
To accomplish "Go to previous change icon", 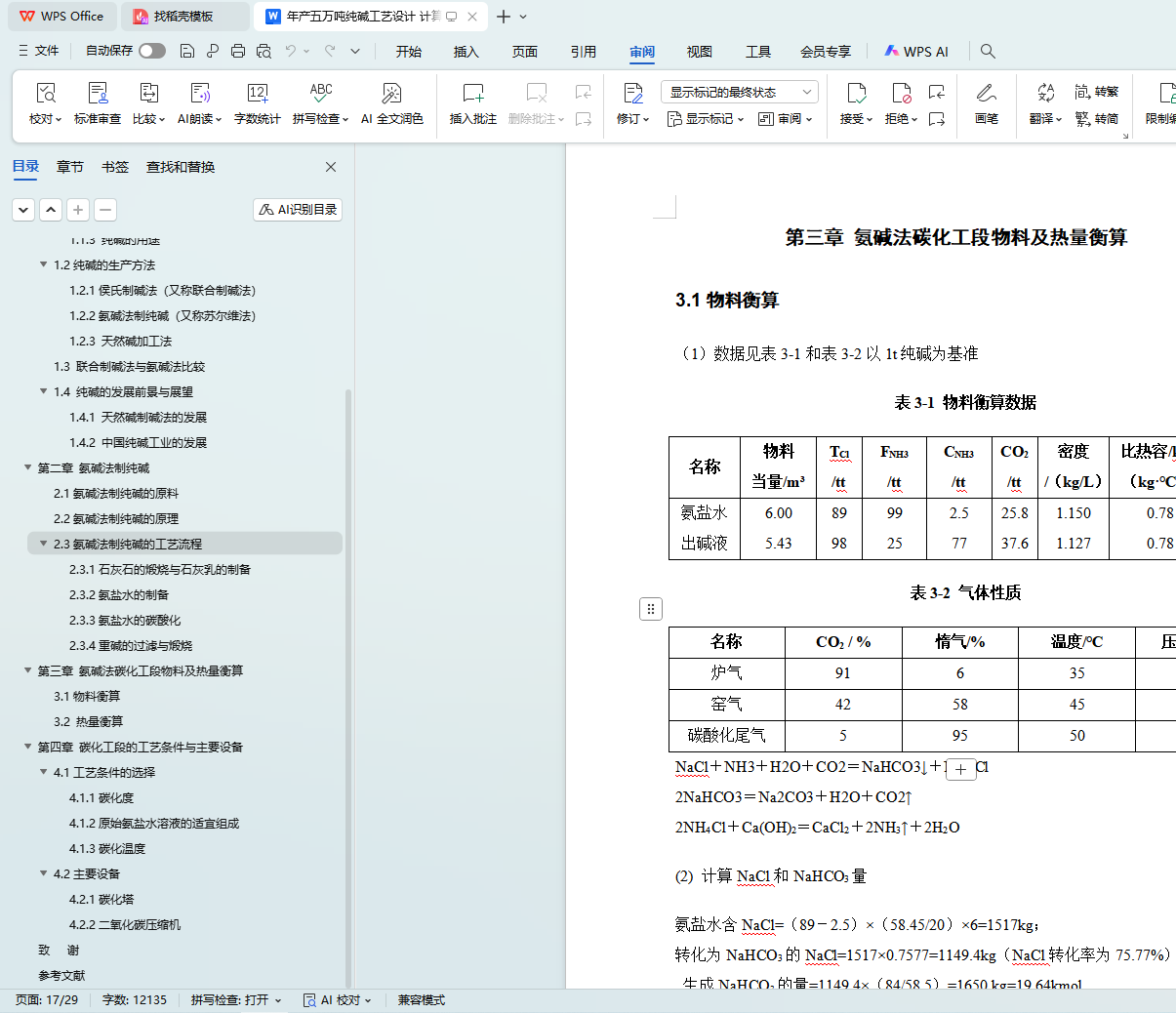I will coord(937,92).
